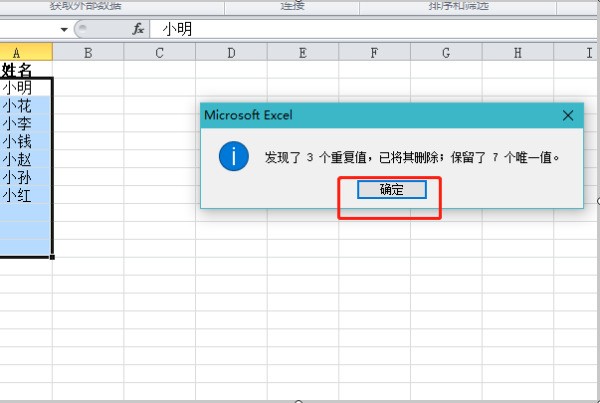Click the 确定 button in the dialog
This screenshot has height=403, width=600.
pos(391,189)
